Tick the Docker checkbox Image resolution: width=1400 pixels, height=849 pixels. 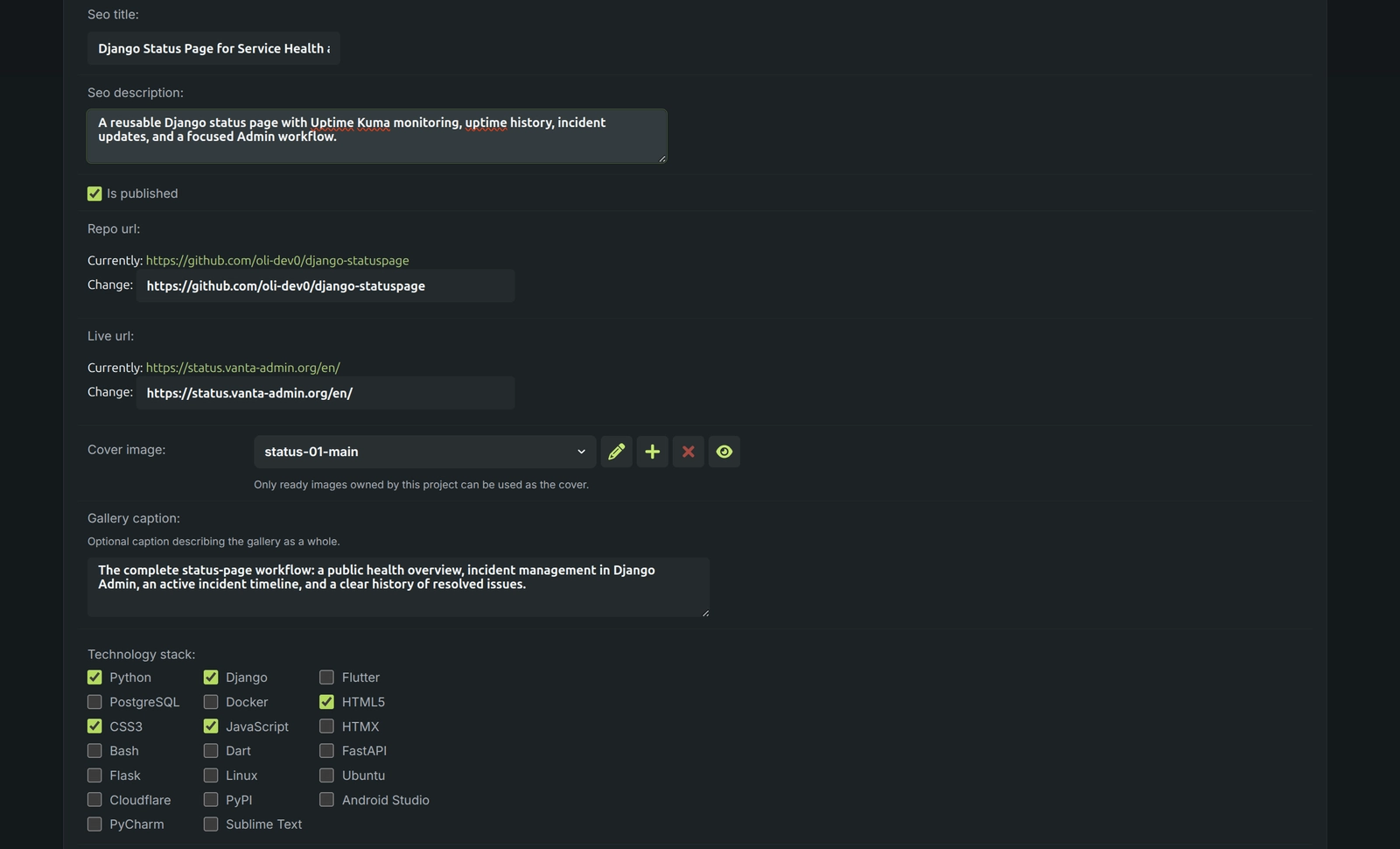coord(211,702)
